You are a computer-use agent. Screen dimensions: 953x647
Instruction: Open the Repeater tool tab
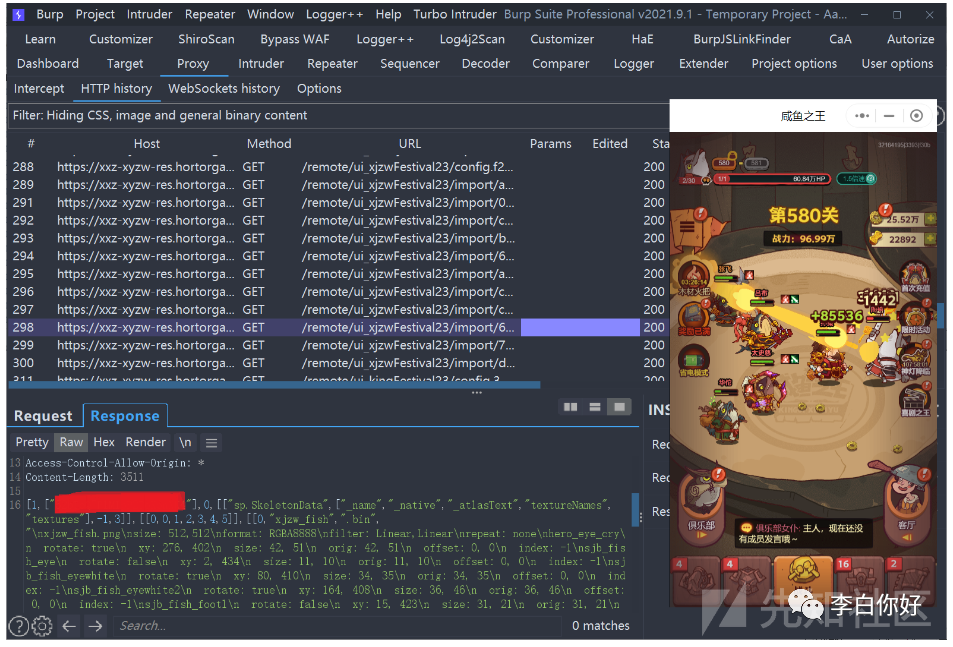[x=332, y=63]
